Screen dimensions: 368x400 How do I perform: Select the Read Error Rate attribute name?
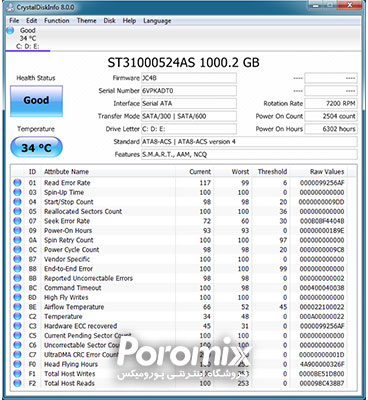click(67, 183)
